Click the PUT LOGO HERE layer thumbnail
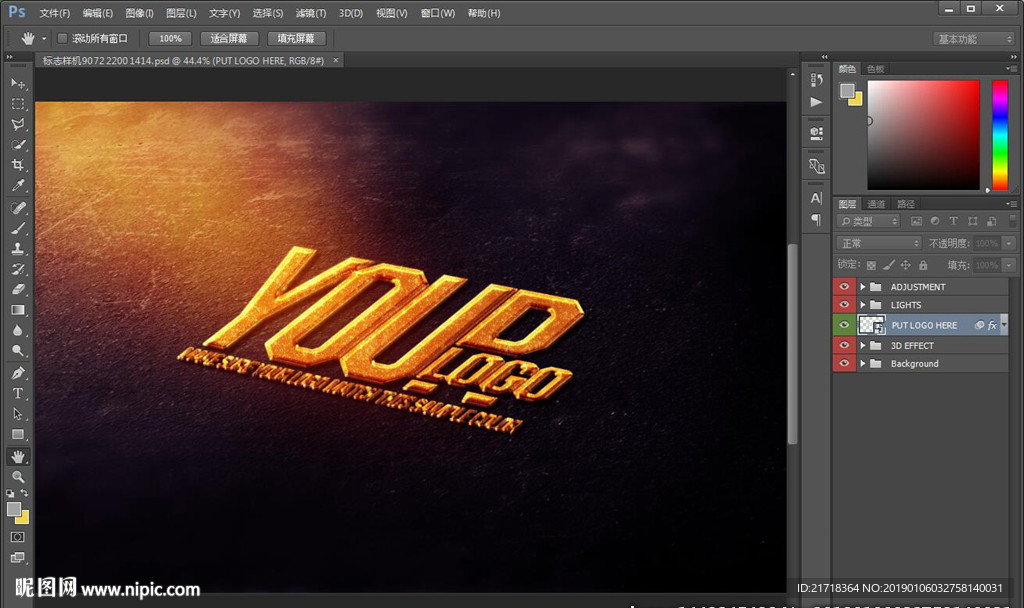Screen dimensions: 1024x608 click(871, 325)
